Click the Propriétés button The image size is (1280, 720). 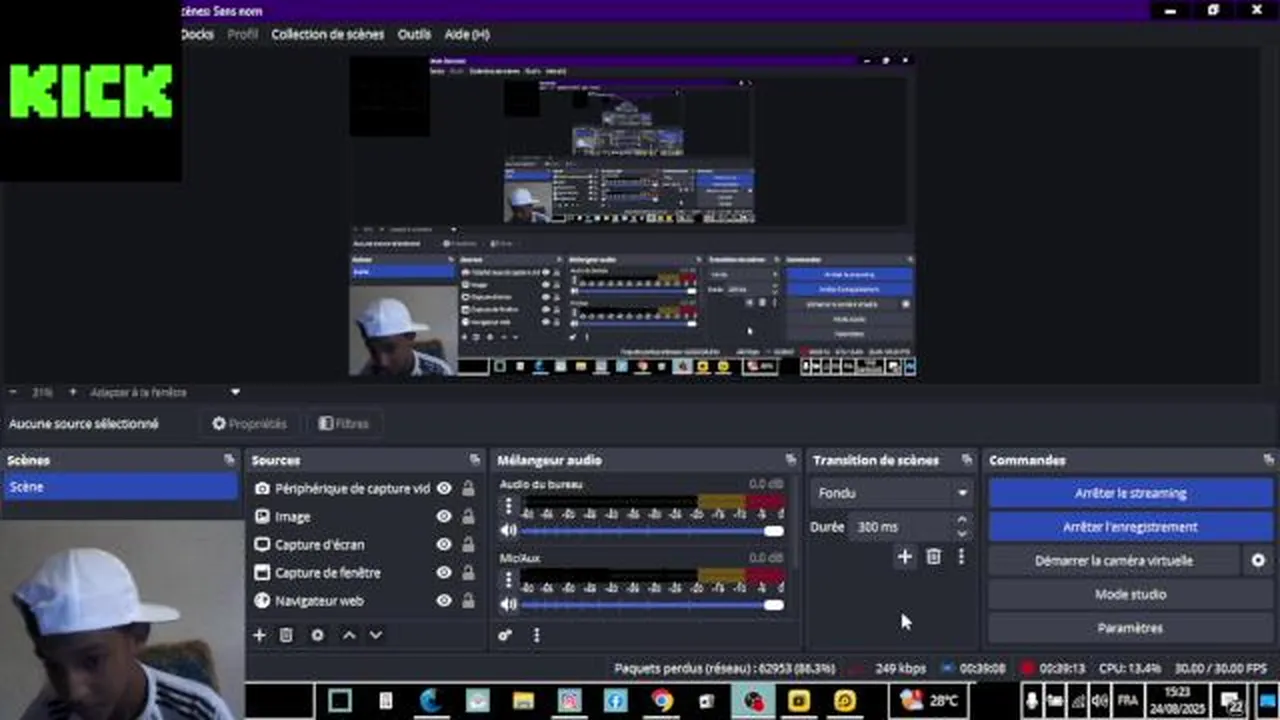(x=249, y=424)
